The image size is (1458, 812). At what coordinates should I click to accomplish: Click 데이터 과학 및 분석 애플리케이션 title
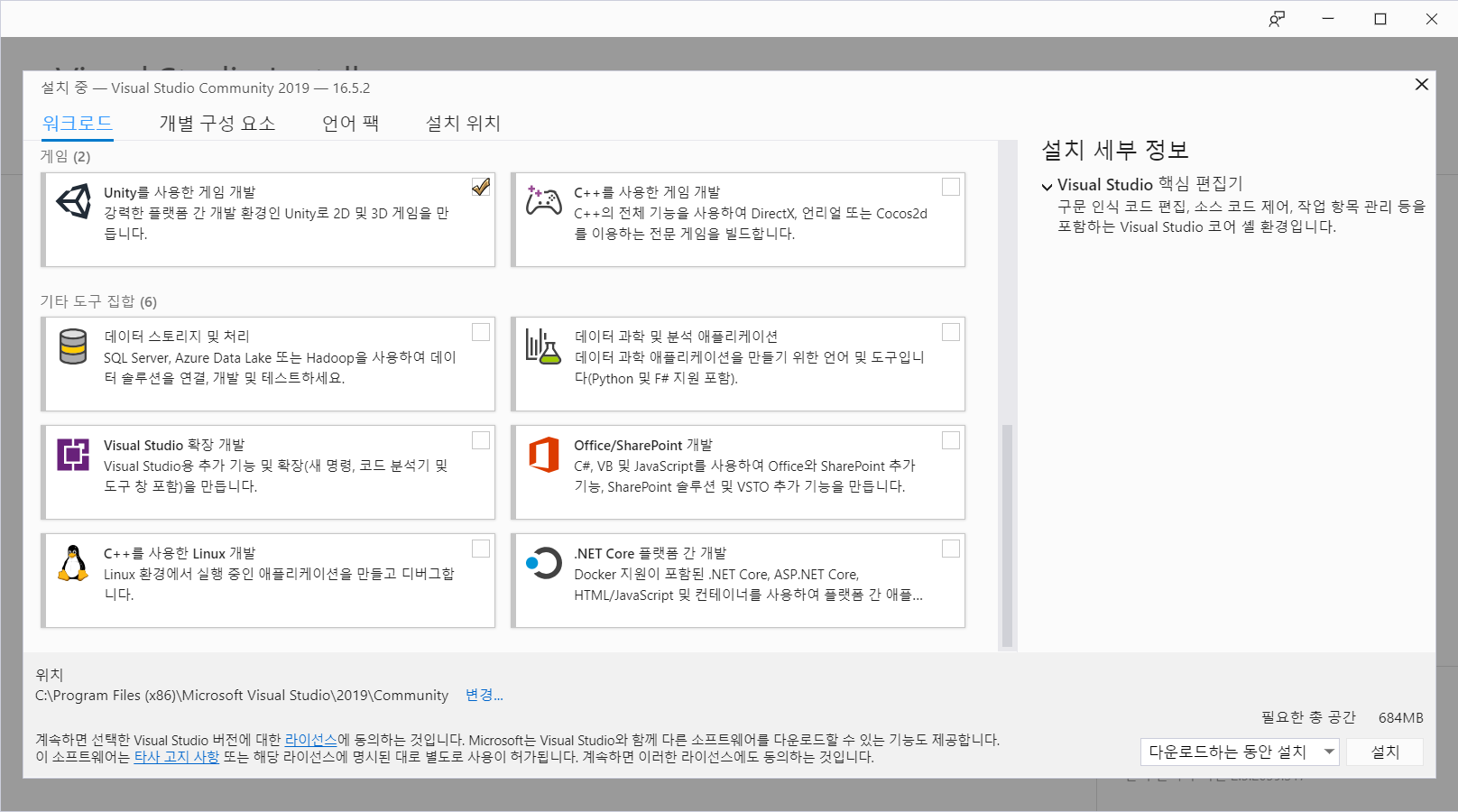676,337
